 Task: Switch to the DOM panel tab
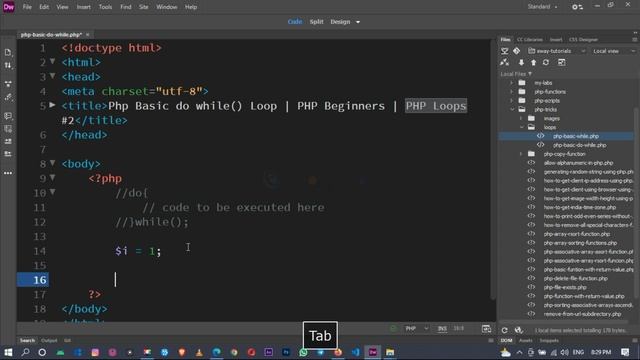[x=506, y=340]
